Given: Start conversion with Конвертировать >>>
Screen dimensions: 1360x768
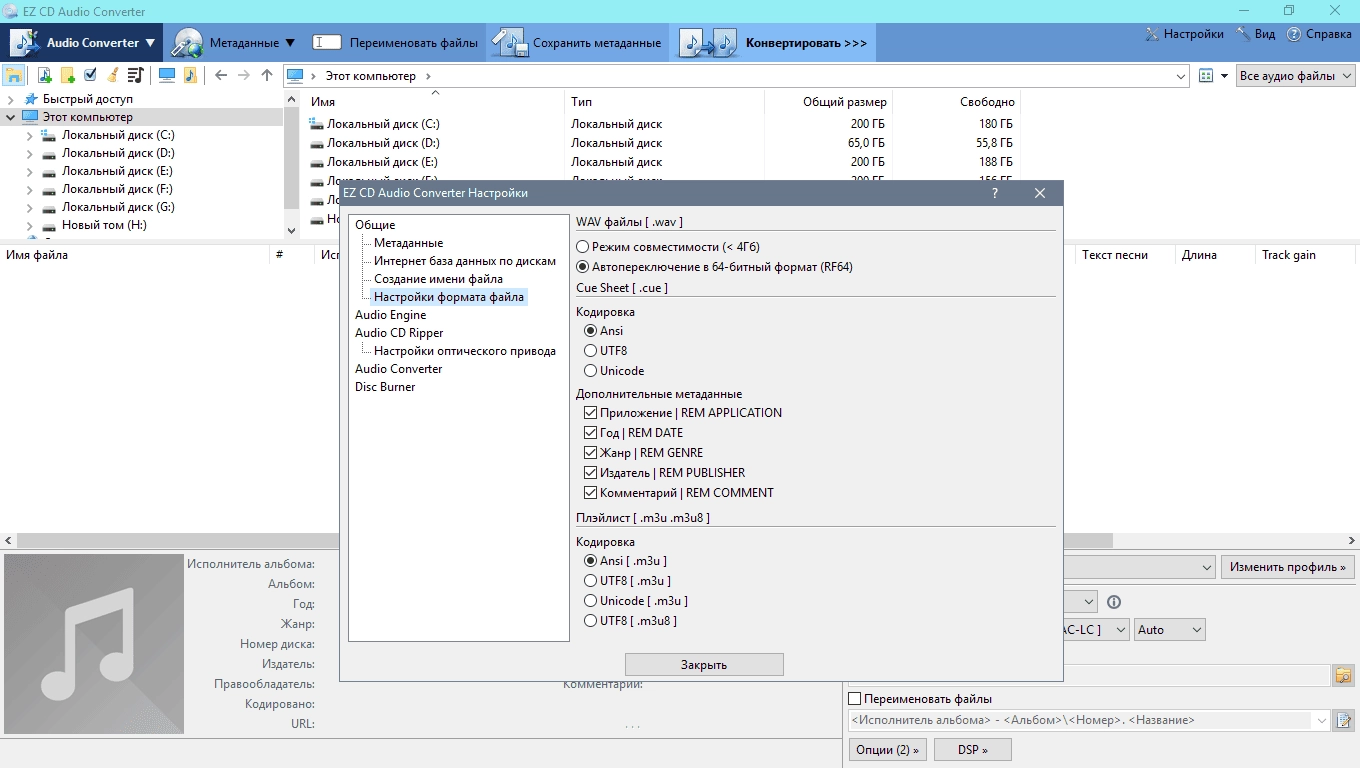Looking at the screenshot, I should 774,43.
